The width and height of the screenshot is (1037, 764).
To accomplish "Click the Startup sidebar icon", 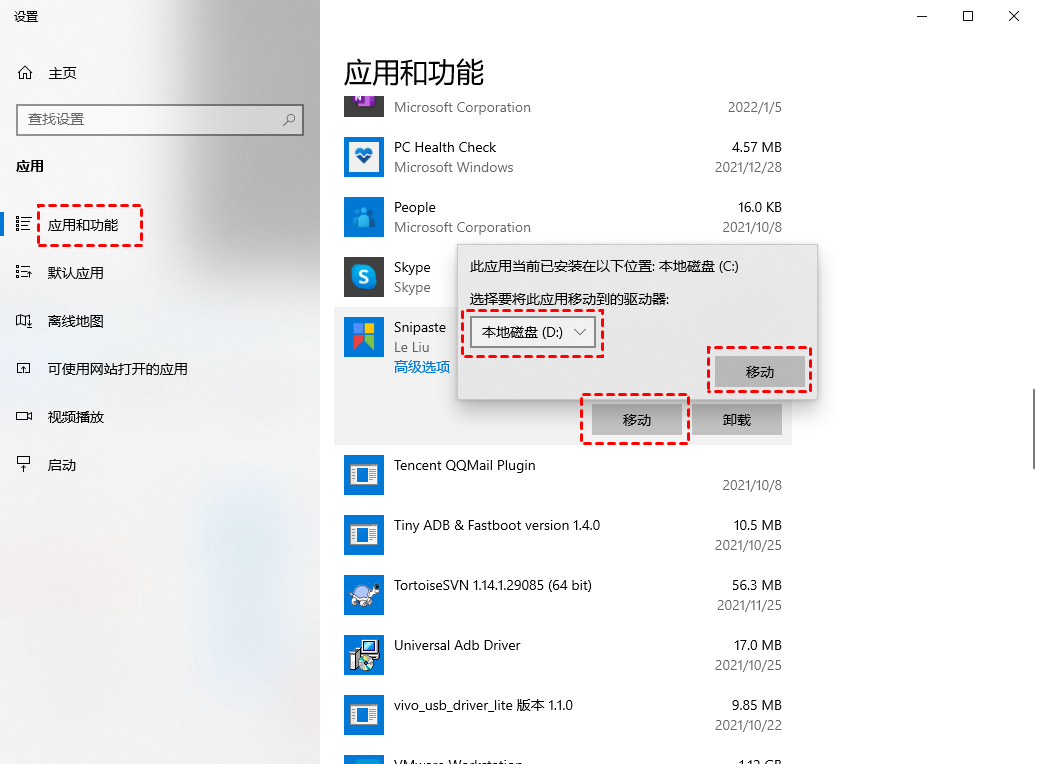I will (24, 464).
